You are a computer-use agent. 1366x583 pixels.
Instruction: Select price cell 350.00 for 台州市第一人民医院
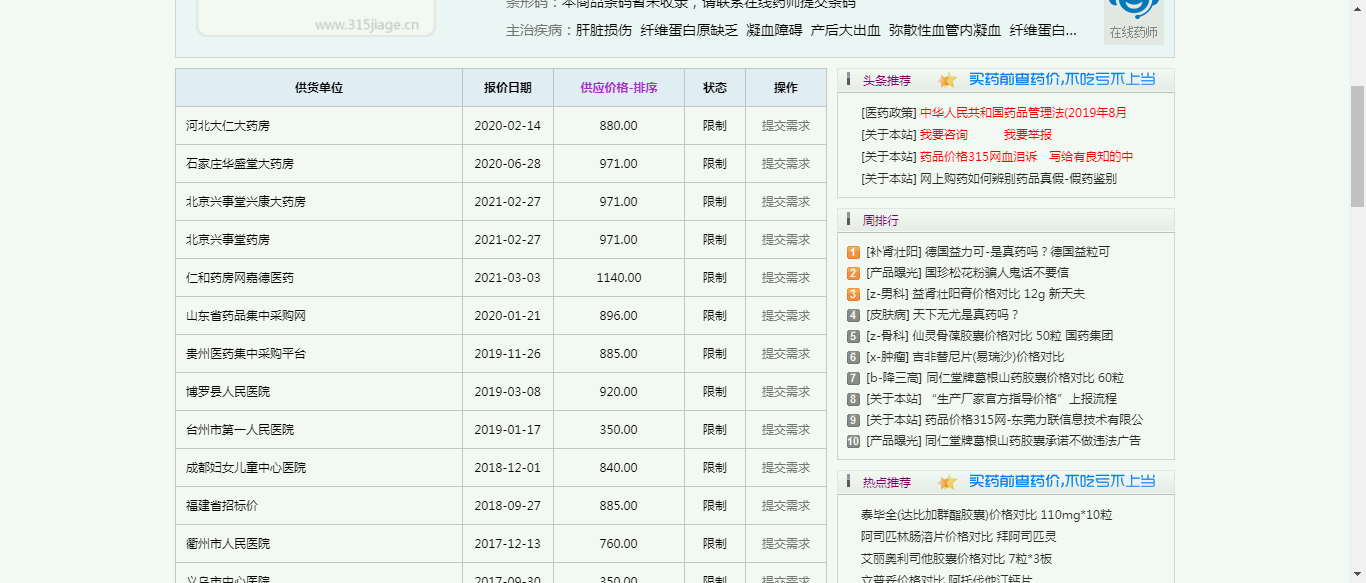click(x=619, y=430)
